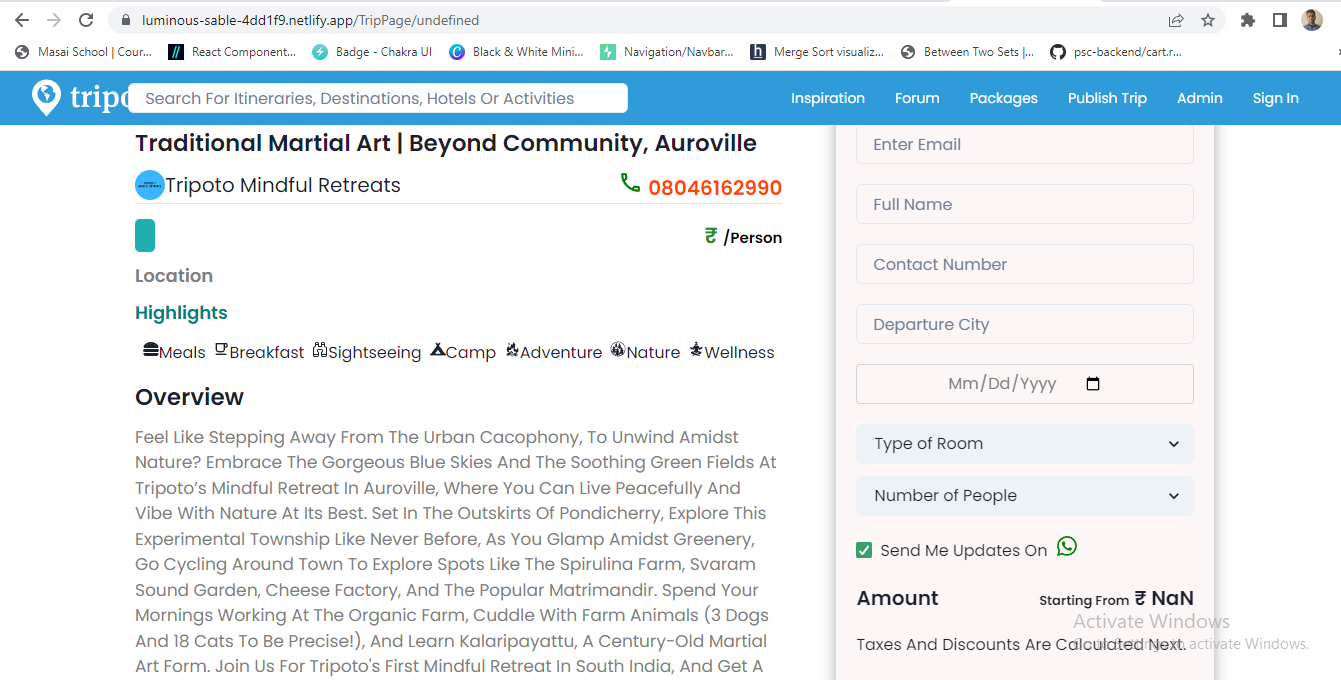Open the Chrome extensions puzzle icon

pyautogui.click(x=1247, y=20)
